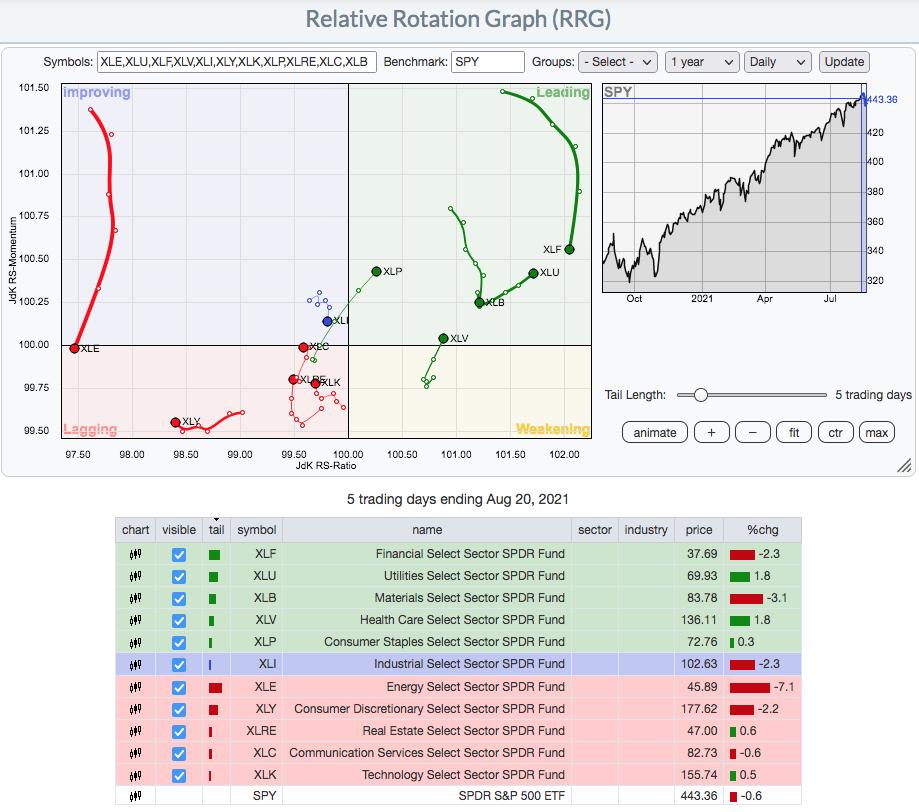Viewport: 919px width, 812px height.
Task: Uncheck visible checkbox for XLE
Action: [179, 688]
